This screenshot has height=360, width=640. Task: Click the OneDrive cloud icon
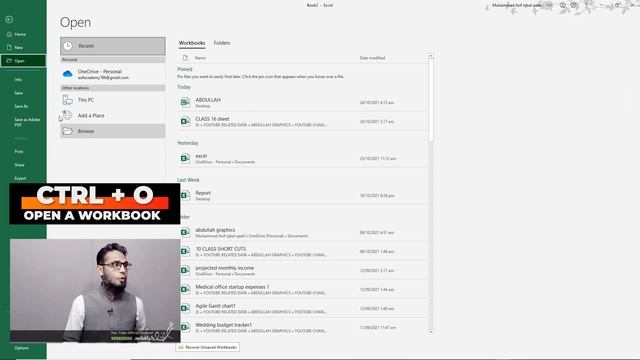coord(68,74)
